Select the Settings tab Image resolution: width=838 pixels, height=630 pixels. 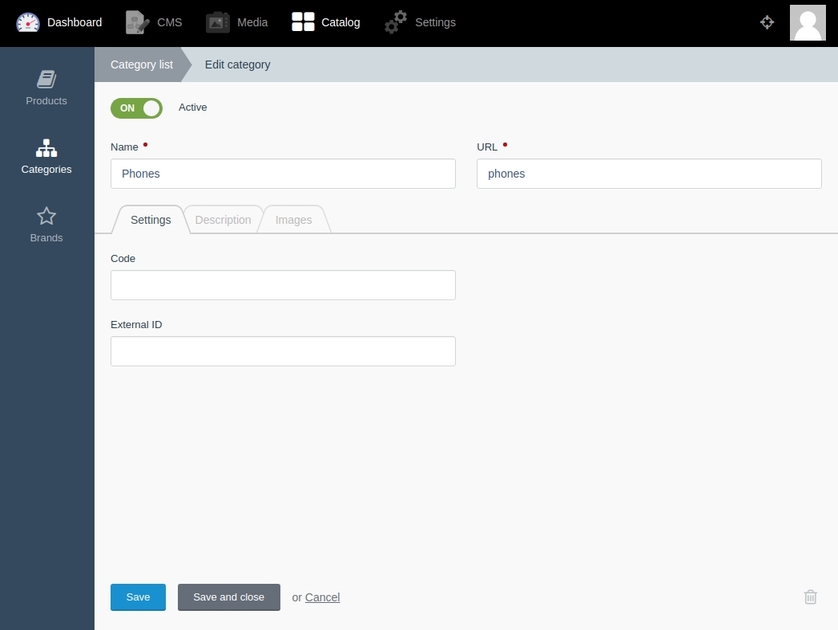click(x=151, y=220)
